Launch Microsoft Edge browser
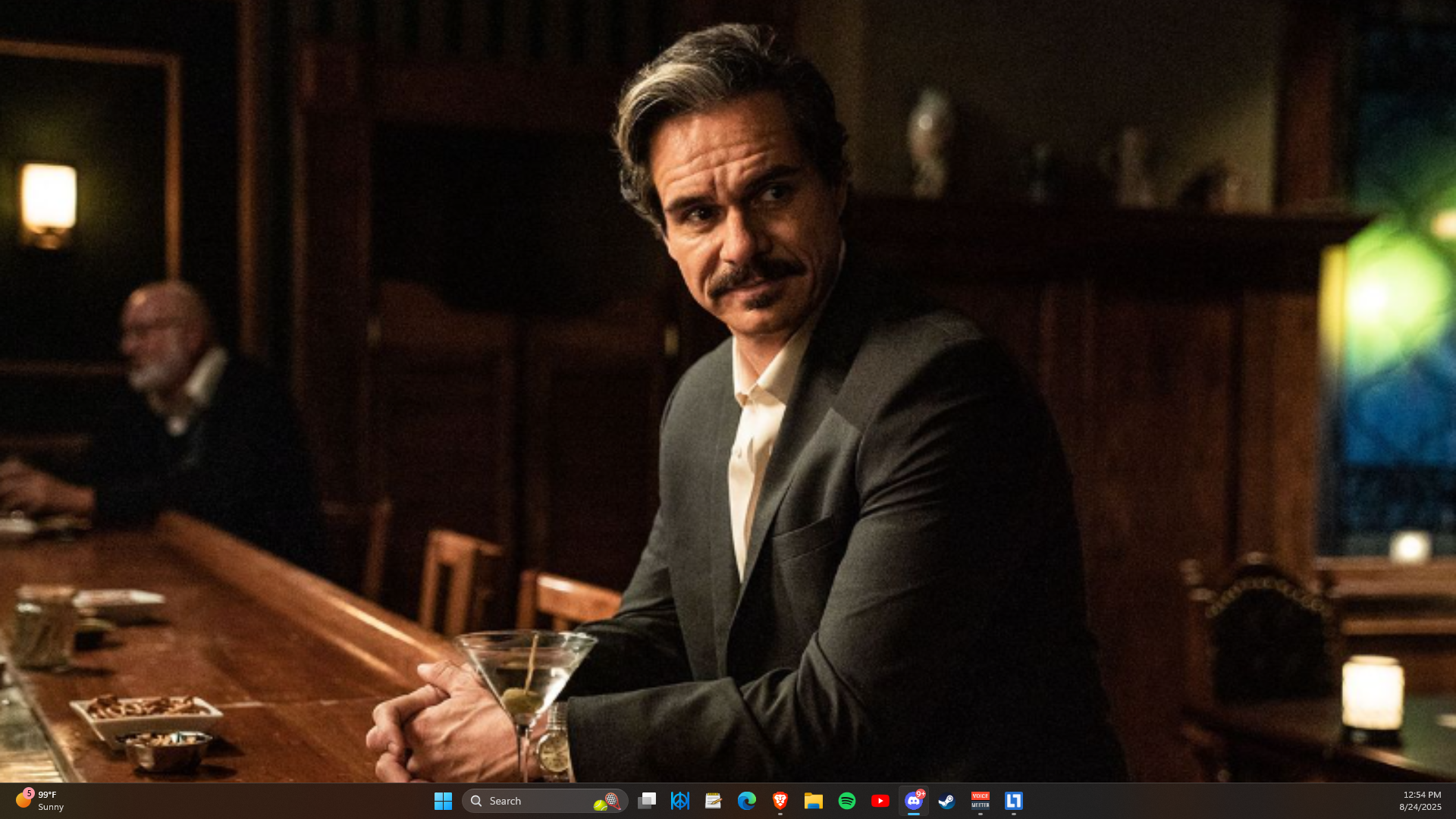Screen dimensions: 1456x819 [x=747, y=801]
